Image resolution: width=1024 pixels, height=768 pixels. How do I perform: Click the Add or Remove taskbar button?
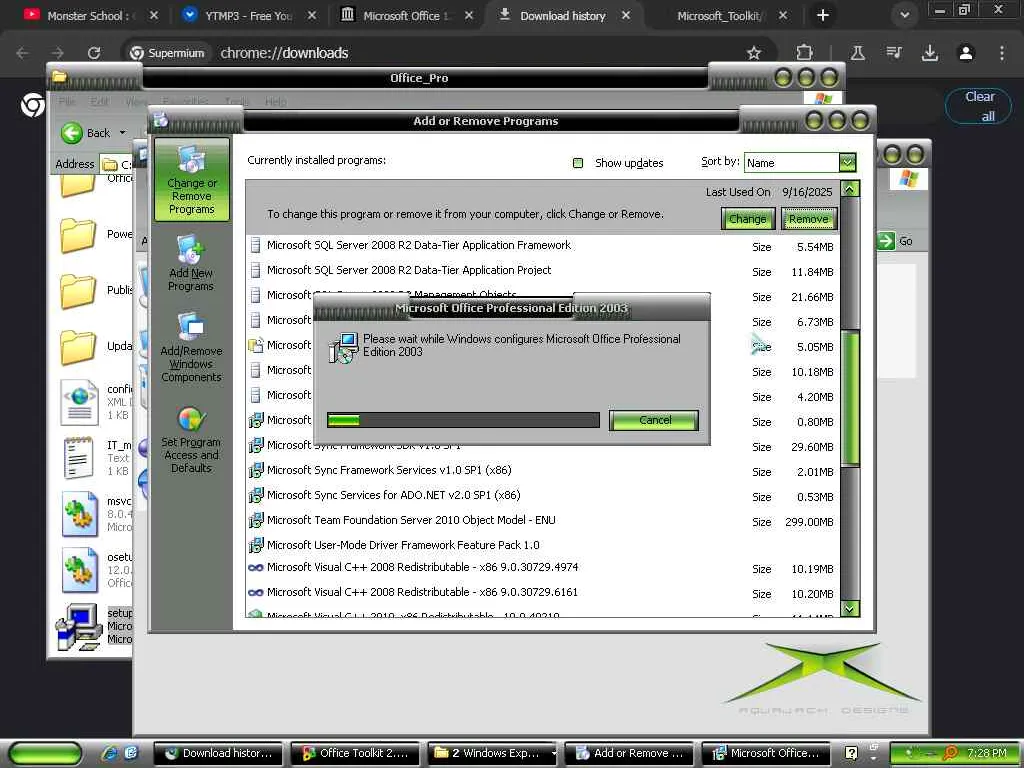631,753
